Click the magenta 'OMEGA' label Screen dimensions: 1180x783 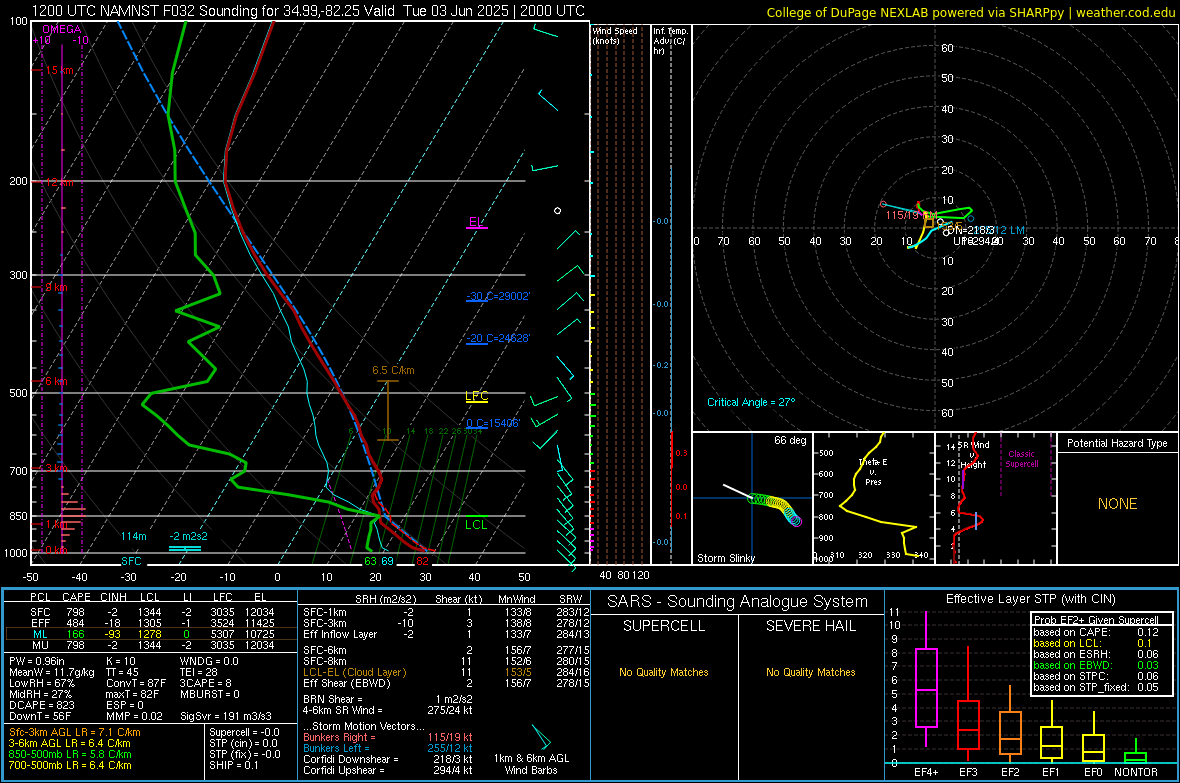click(x=62, y=29)
